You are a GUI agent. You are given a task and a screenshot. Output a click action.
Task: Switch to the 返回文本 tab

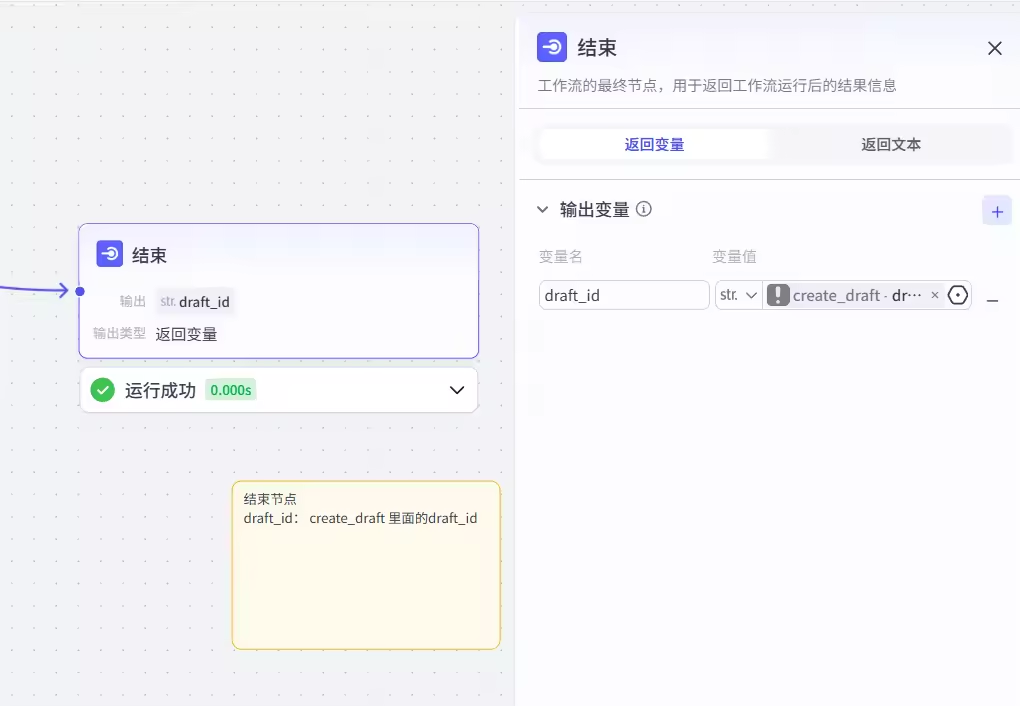point(890,144)
